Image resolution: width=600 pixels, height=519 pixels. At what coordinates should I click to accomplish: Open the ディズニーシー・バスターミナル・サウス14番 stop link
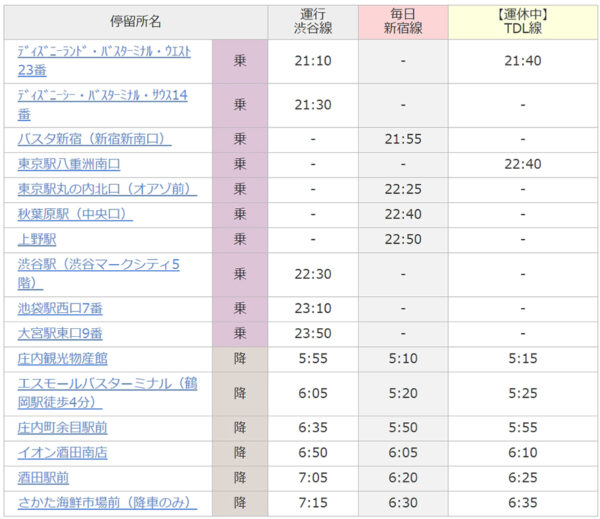tap(103, 95)
